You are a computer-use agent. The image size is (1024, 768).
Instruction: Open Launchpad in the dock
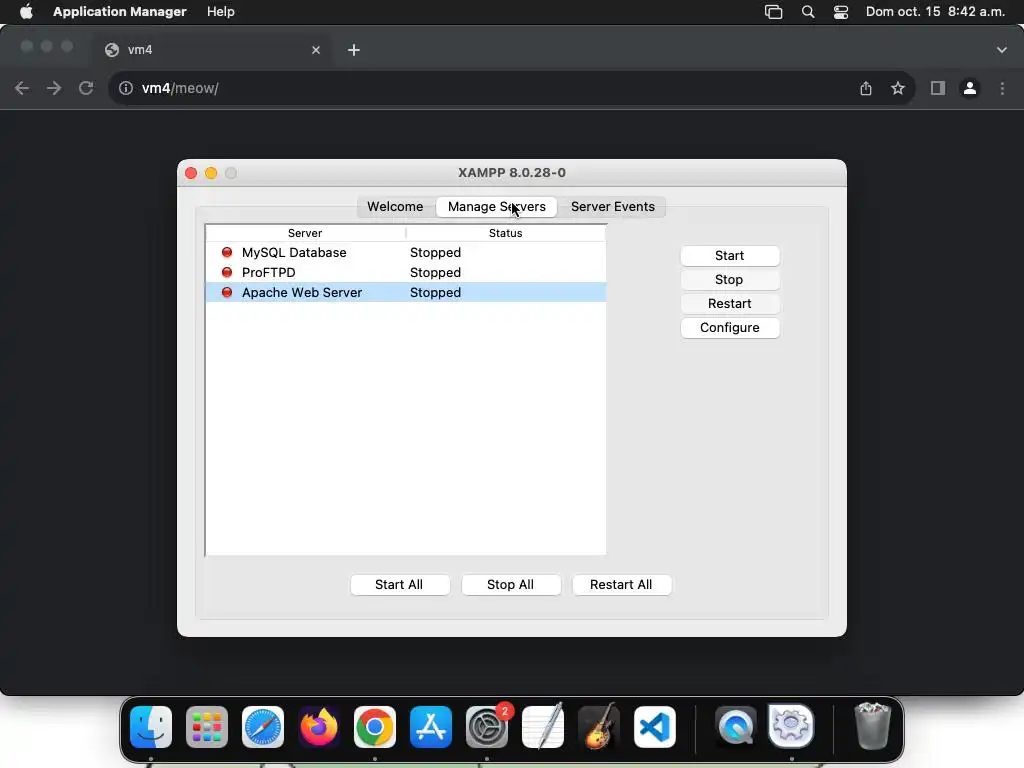207,727
